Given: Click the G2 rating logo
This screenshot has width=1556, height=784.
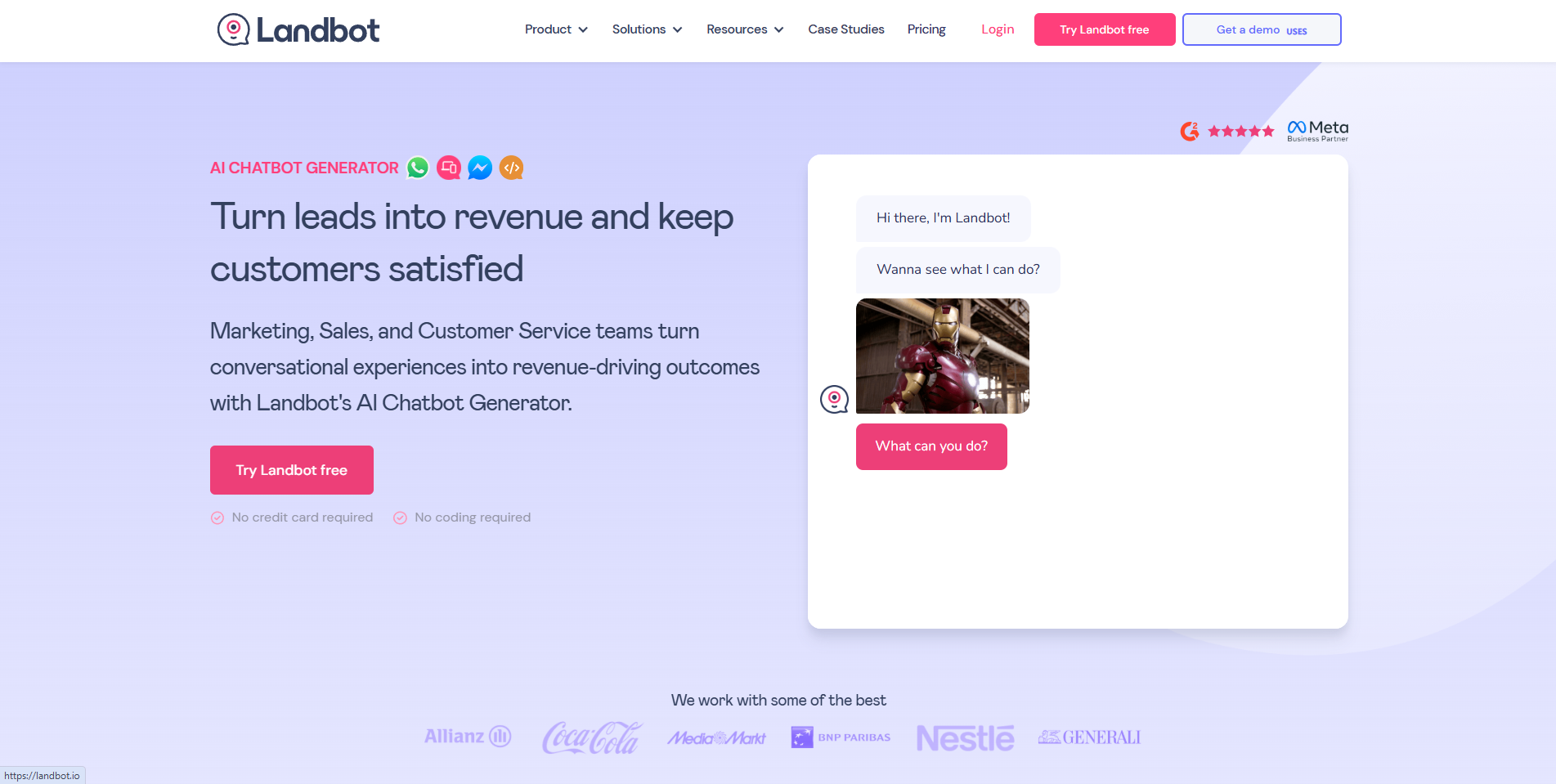Looking at the screenshot, I should click(1190, 131).
